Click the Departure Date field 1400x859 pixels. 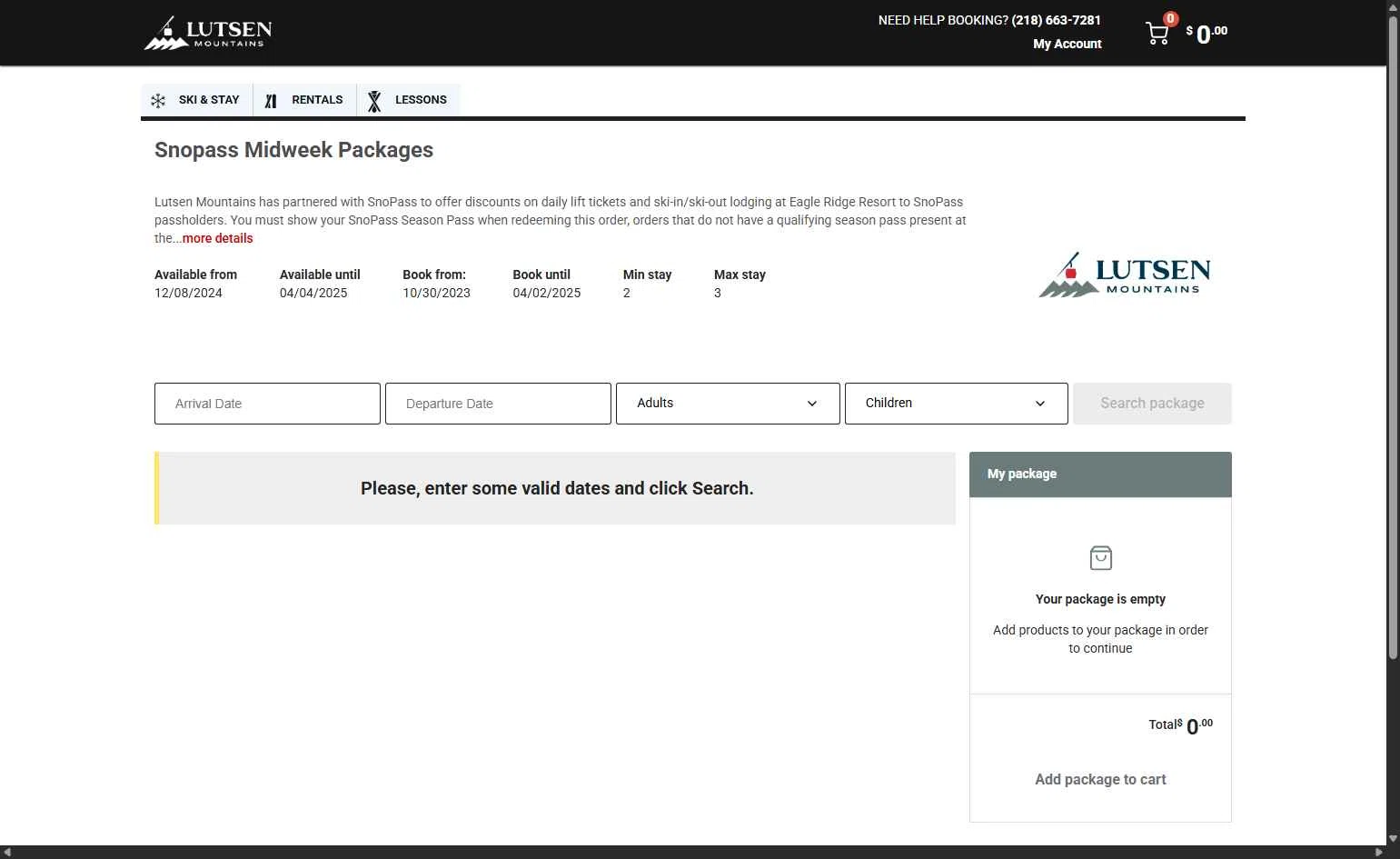(498, 404)
